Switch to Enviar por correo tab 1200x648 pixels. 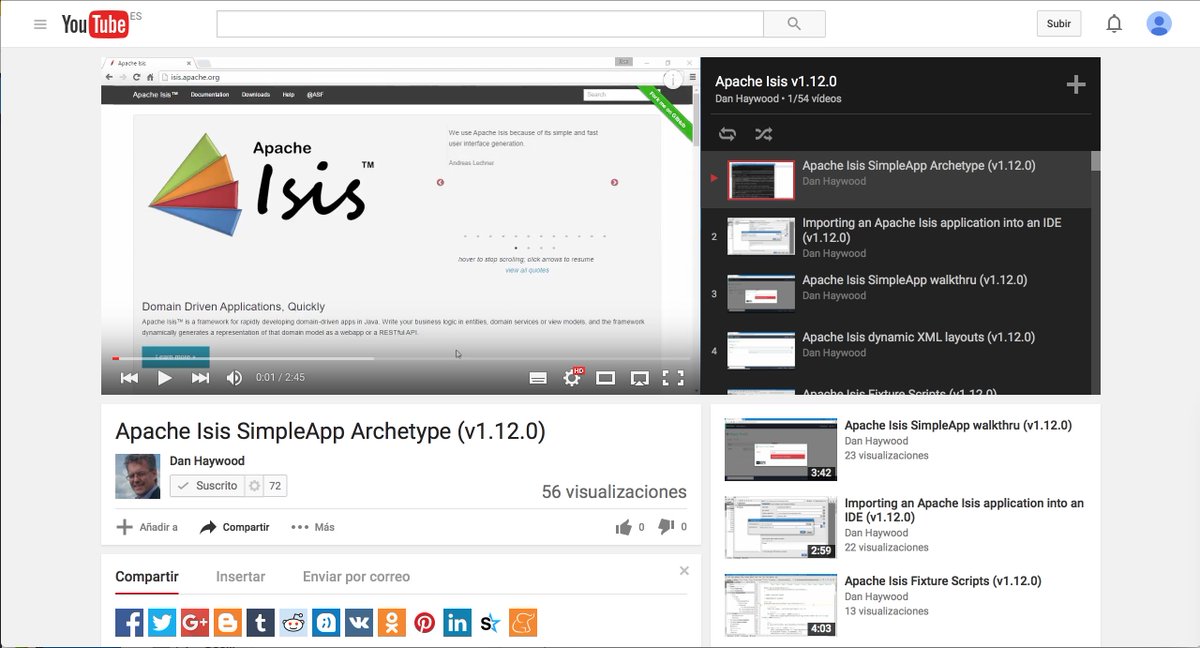click(356, 576)
